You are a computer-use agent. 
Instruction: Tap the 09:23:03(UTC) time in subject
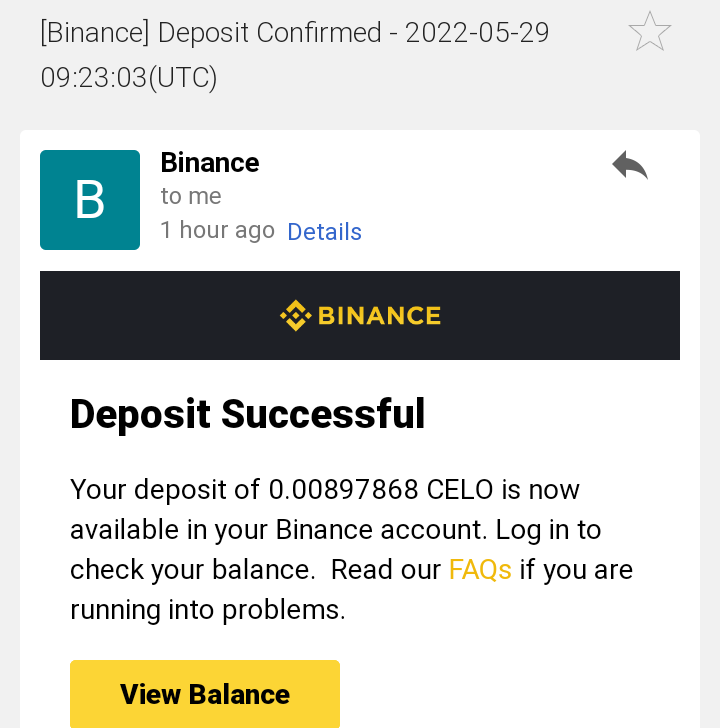(129, 77)
